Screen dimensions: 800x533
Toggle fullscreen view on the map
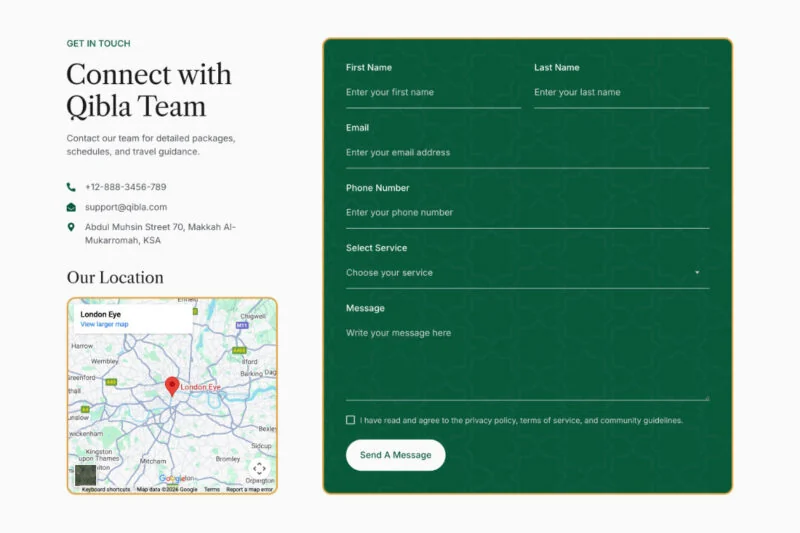pos(259,468)
